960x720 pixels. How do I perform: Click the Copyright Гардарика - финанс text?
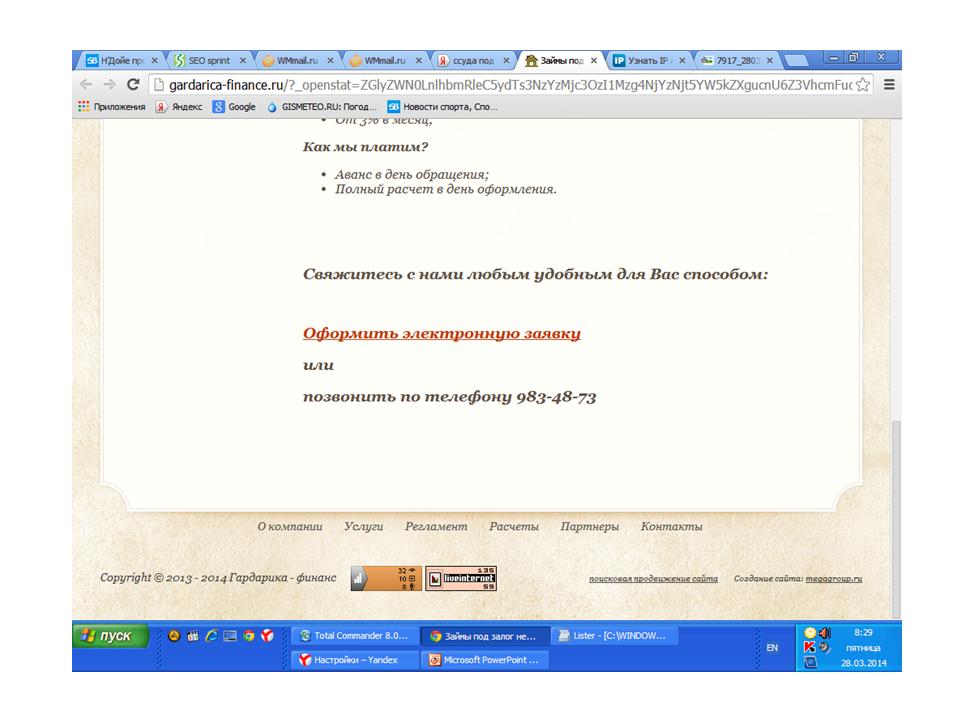(218, 577)
